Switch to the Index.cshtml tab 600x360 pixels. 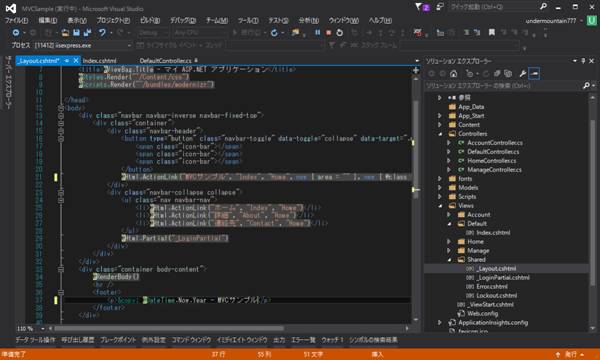pos(99,60)
